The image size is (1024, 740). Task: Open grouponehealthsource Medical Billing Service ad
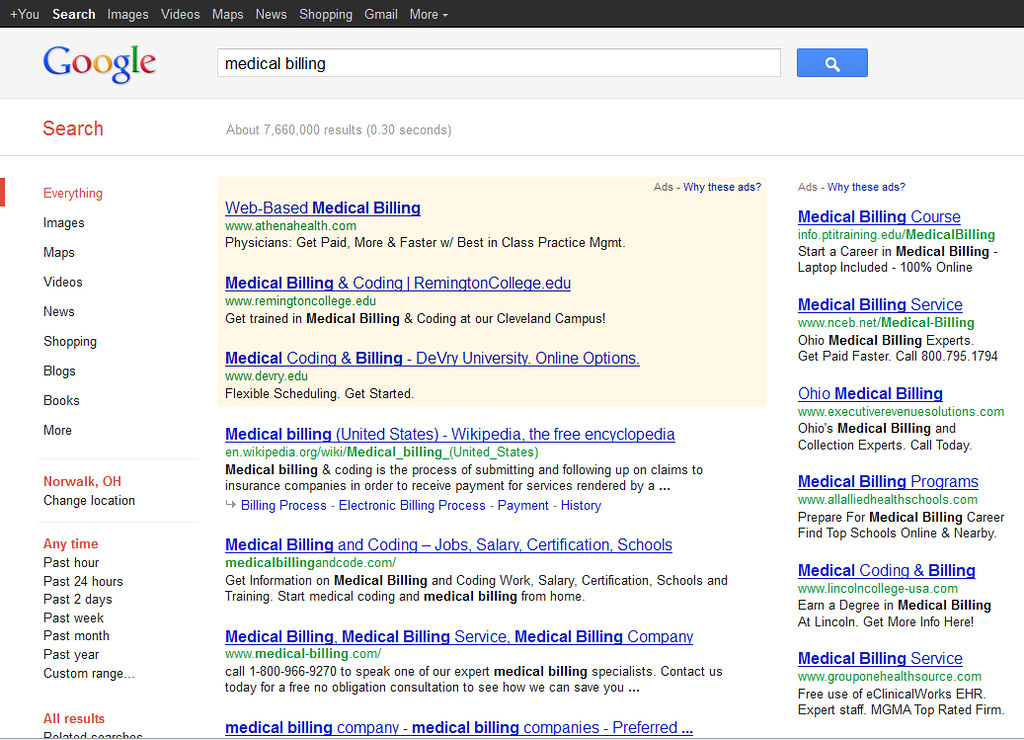(880, 659)
